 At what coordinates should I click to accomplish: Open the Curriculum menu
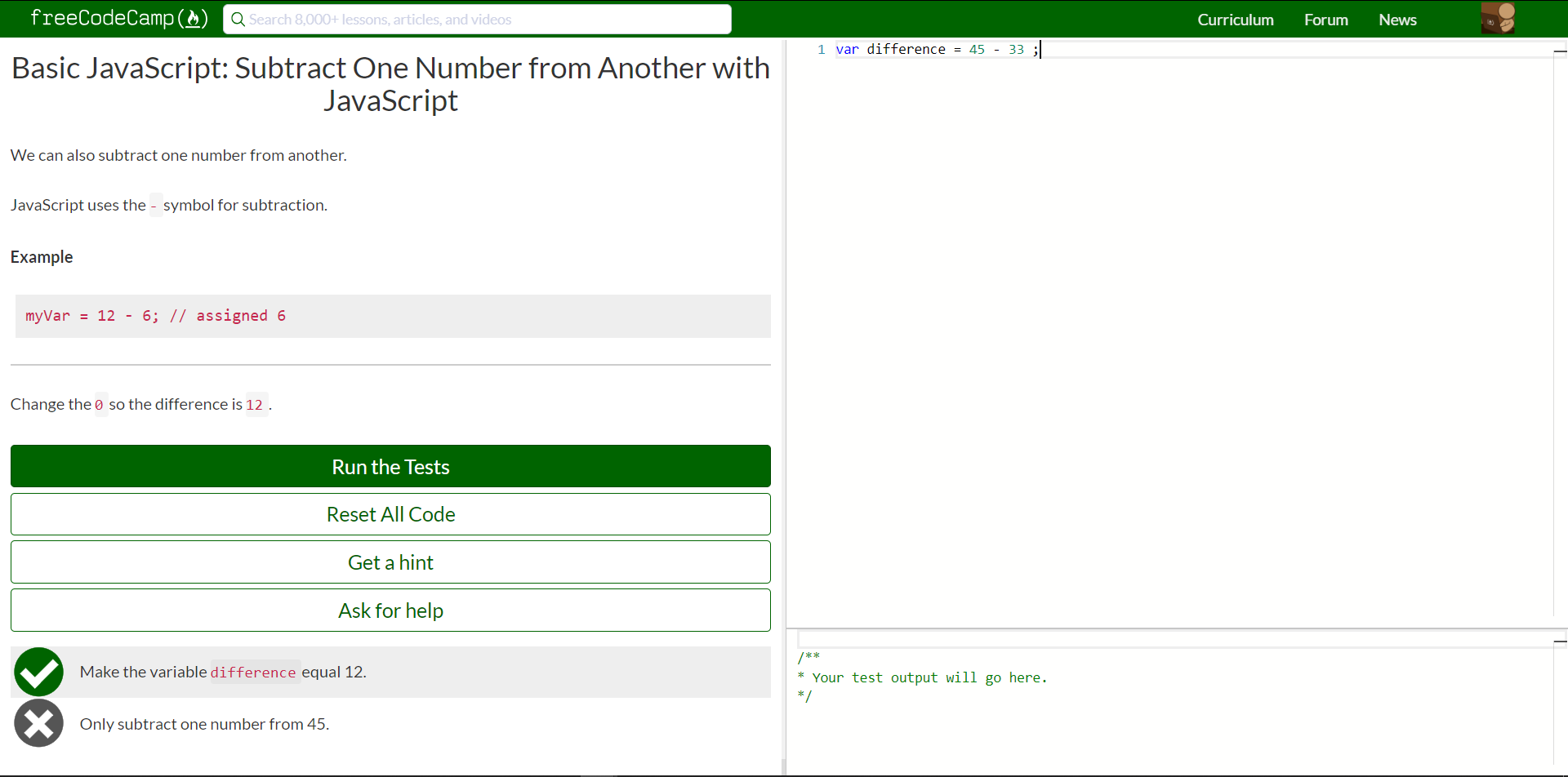1235,20
